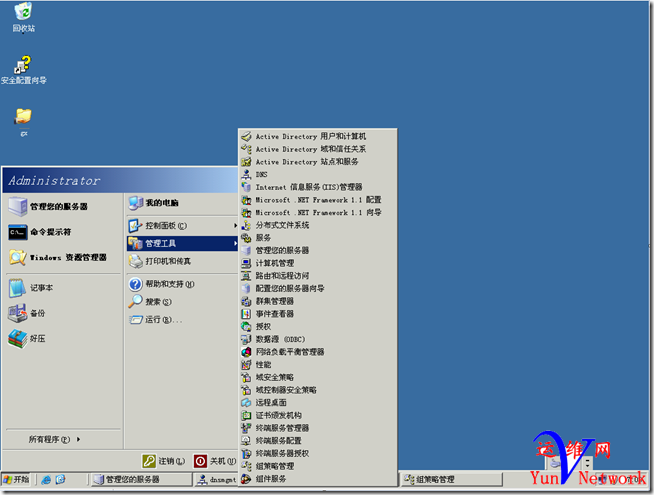Click the 网络负载平衡管理器 icon
The width and height of the screenshot is (654, 495).
point(246,352)
